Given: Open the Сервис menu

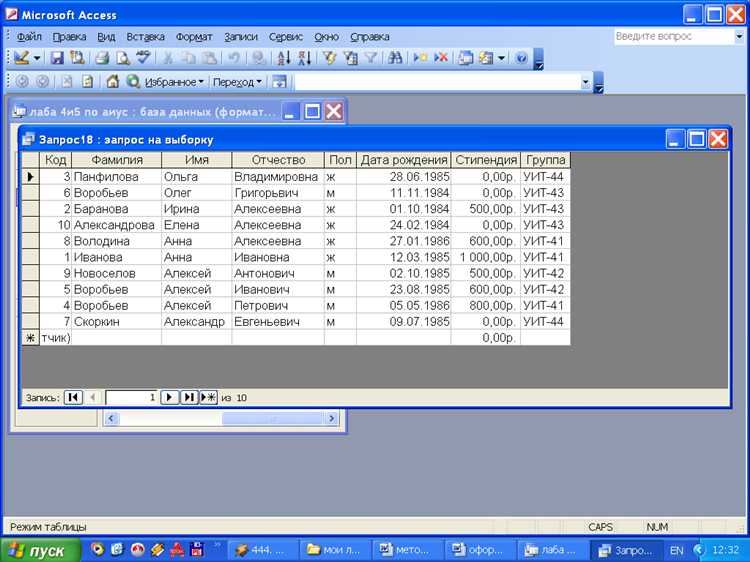Looking at the screenshot, I should pyautogui.click(x=286, y=37).
